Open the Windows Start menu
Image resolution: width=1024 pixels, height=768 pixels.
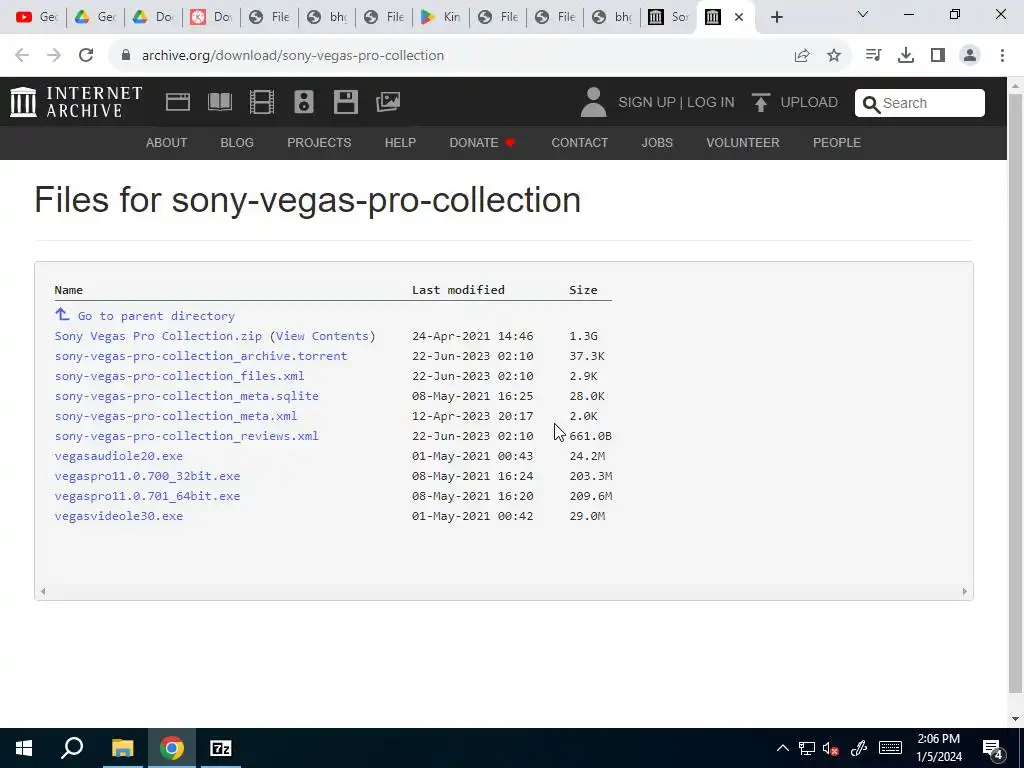24,748
